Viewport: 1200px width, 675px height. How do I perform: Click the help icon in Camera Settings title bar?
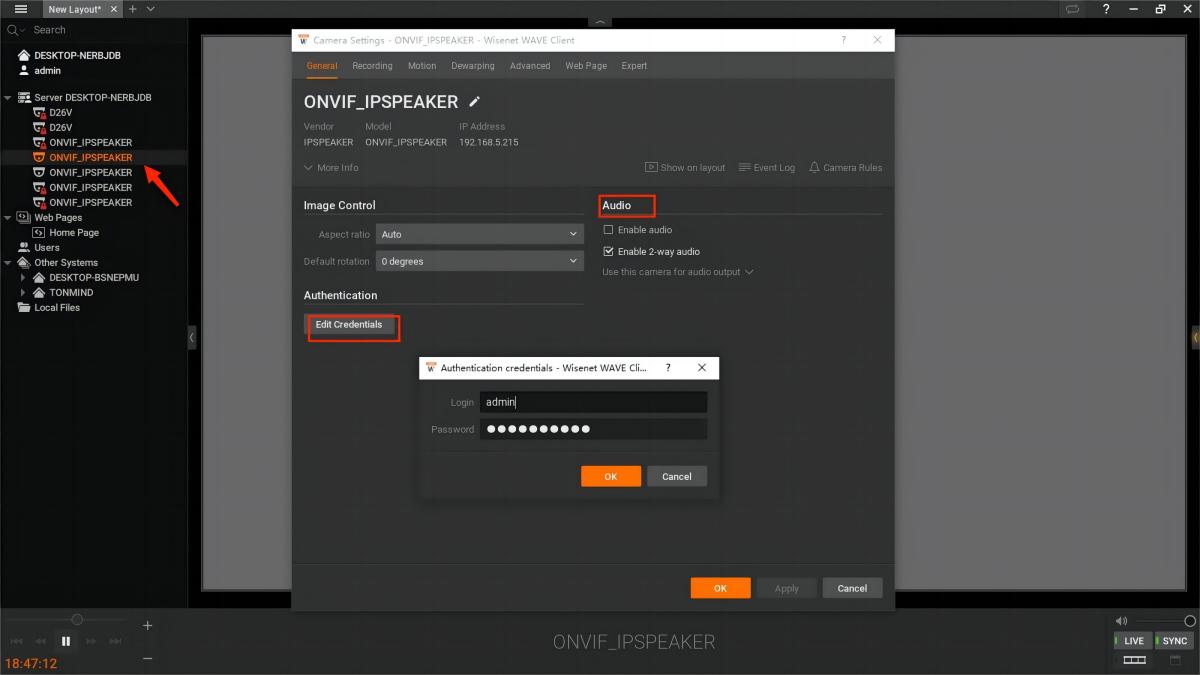point(843,40)
